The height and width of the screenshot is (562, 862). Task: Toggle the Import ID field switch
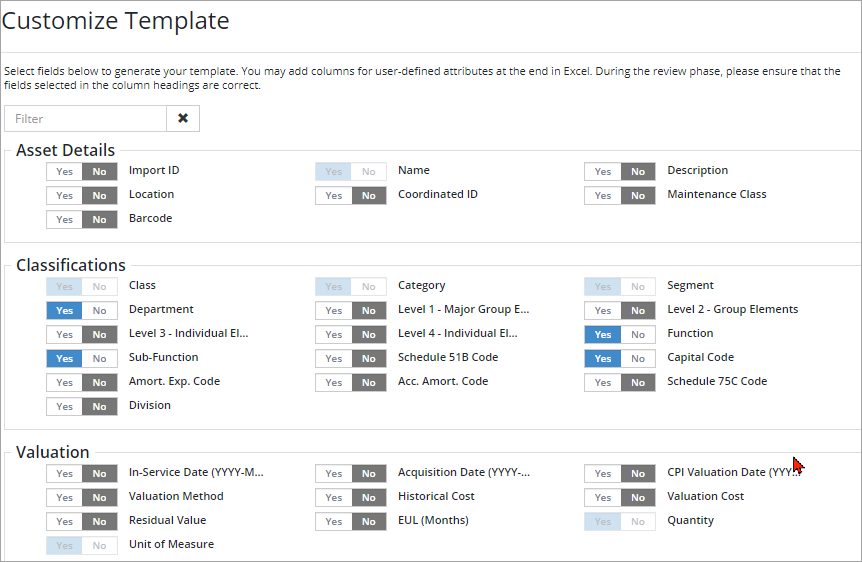point(81,171)
